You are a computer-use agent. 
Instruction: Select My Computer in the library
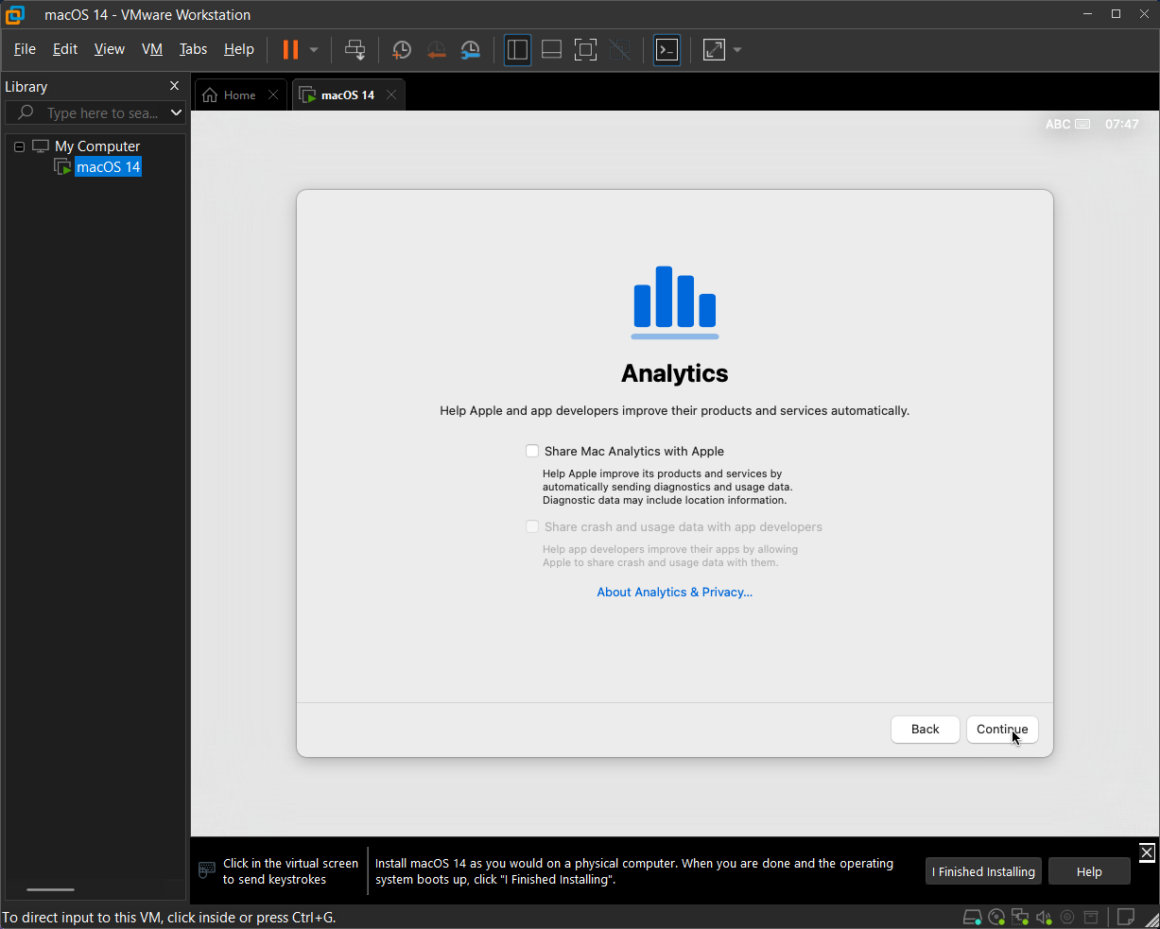(97, 146)
